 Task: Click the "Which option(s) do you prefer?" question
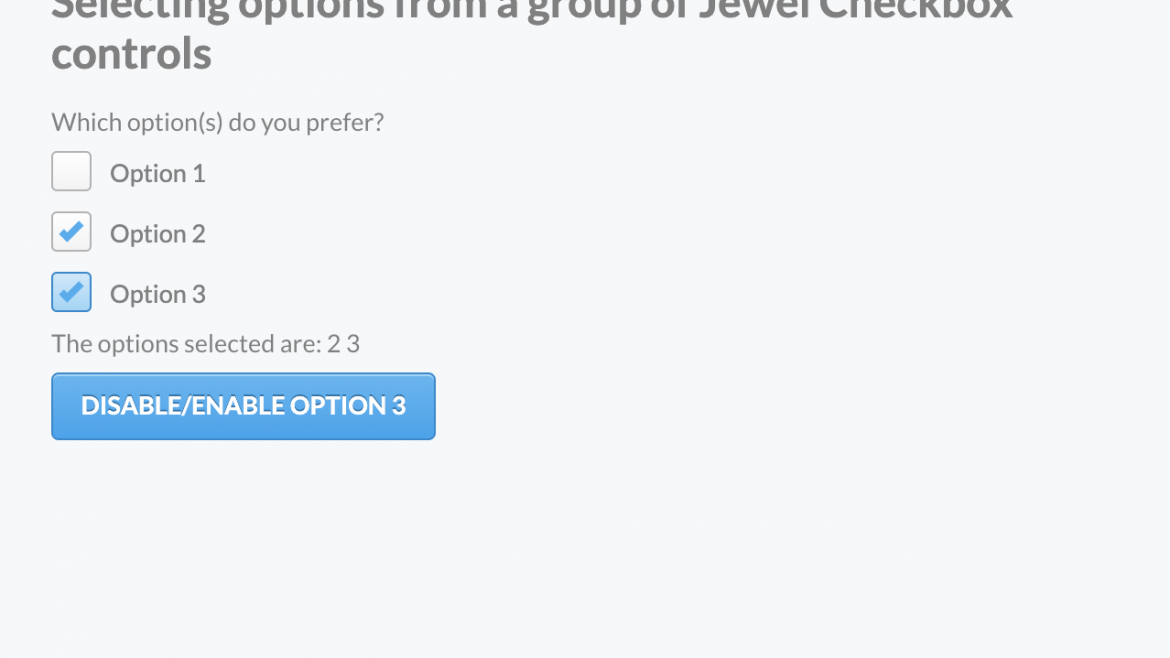pos(217,122)
